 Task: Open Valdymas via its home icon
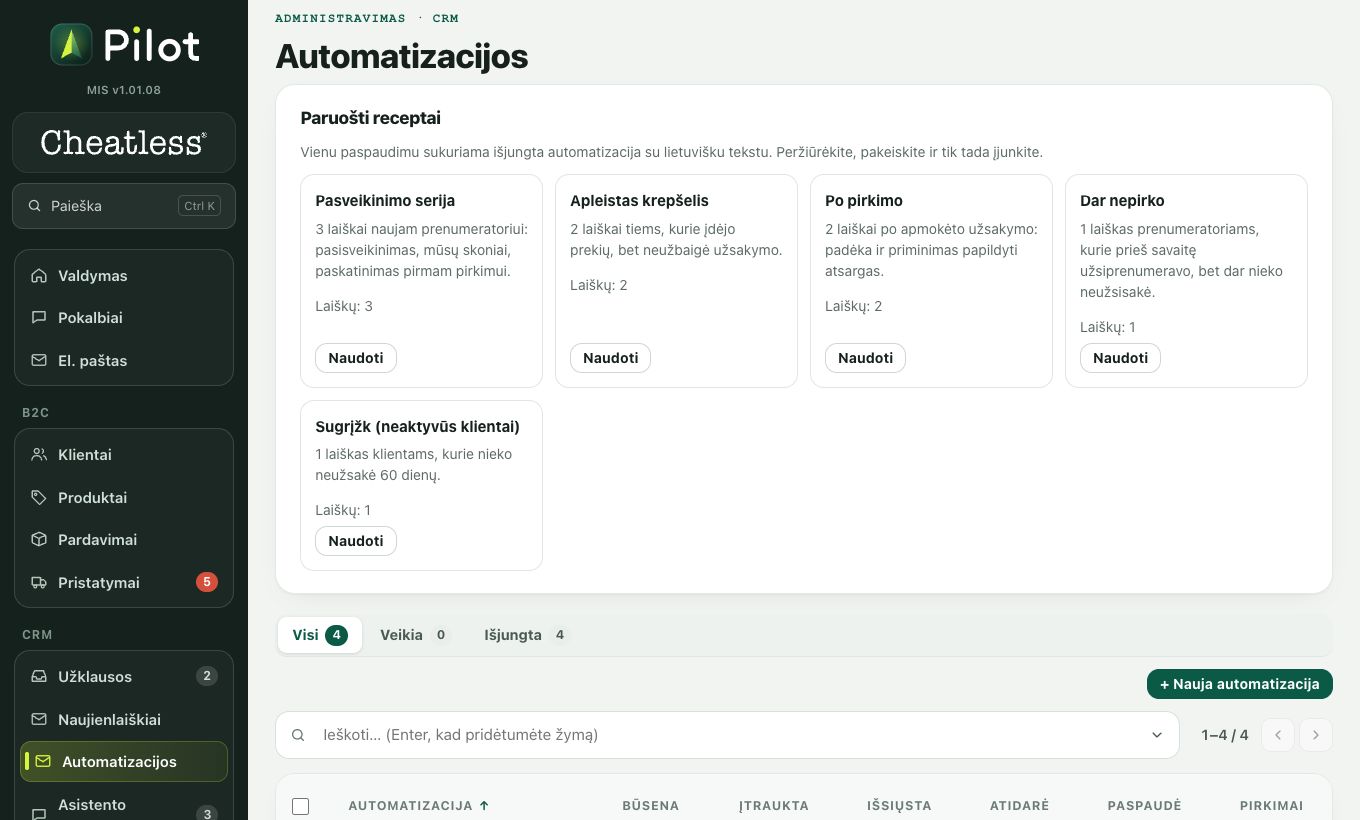point(39,276)
